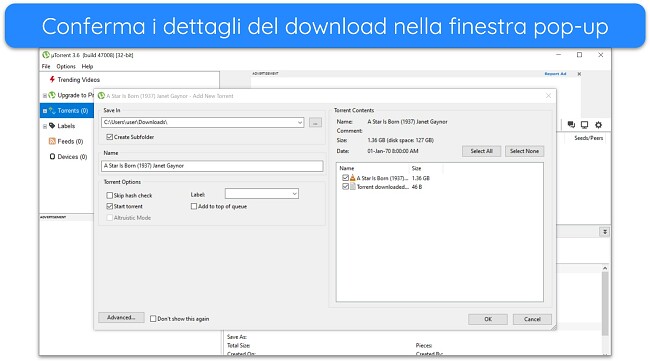Open the Label dropdown
650x361 pixels.
click(294, 194)
